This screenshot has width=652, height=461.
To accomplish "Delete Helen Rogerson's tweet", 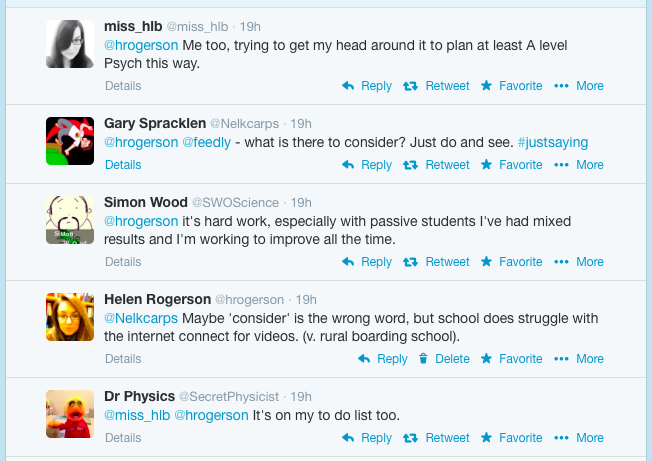I will tap(443, 359).
